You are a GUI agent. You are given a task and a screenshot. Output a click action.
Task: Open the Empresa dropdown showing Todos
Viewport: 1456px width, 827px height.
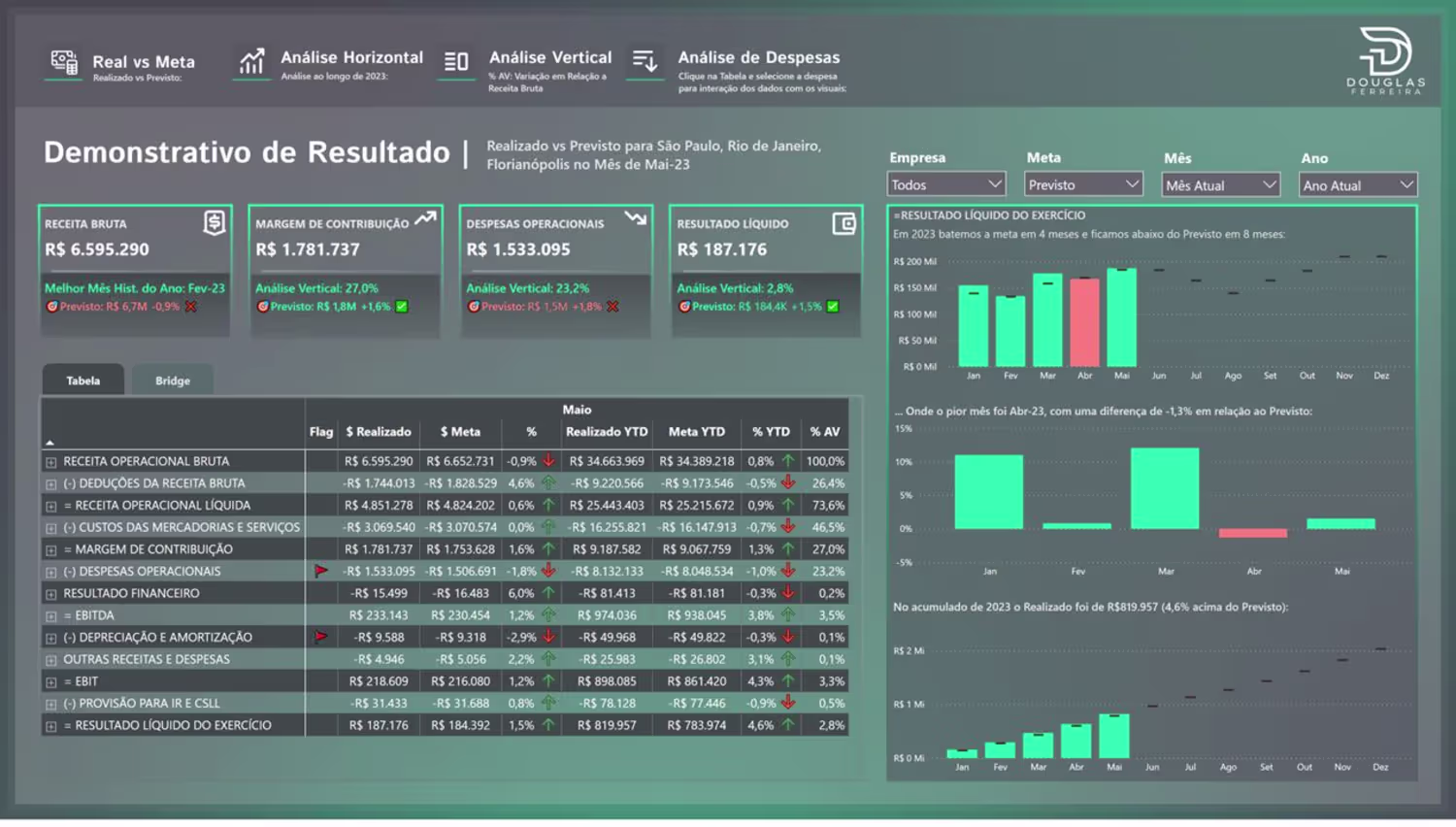946,184
